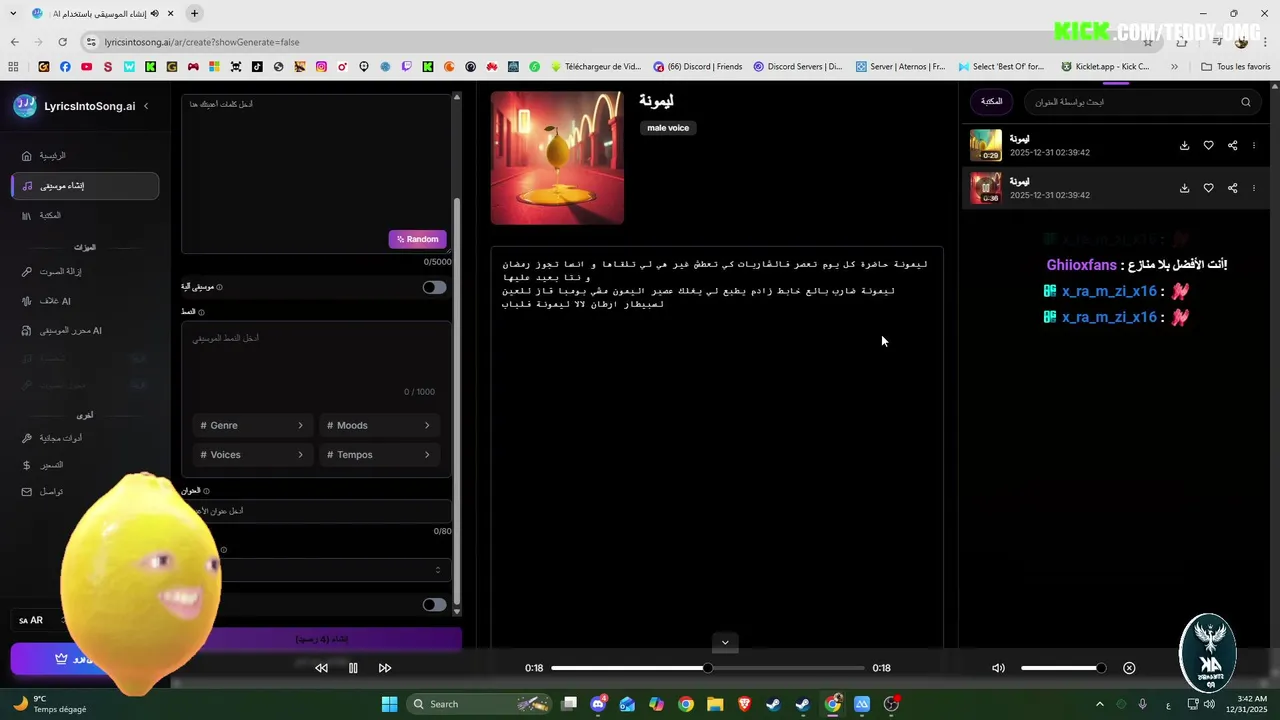Share the first ليمونة track with 0:29 thumbnail
Viewport: 1280px width, 720px height.
1232,145
